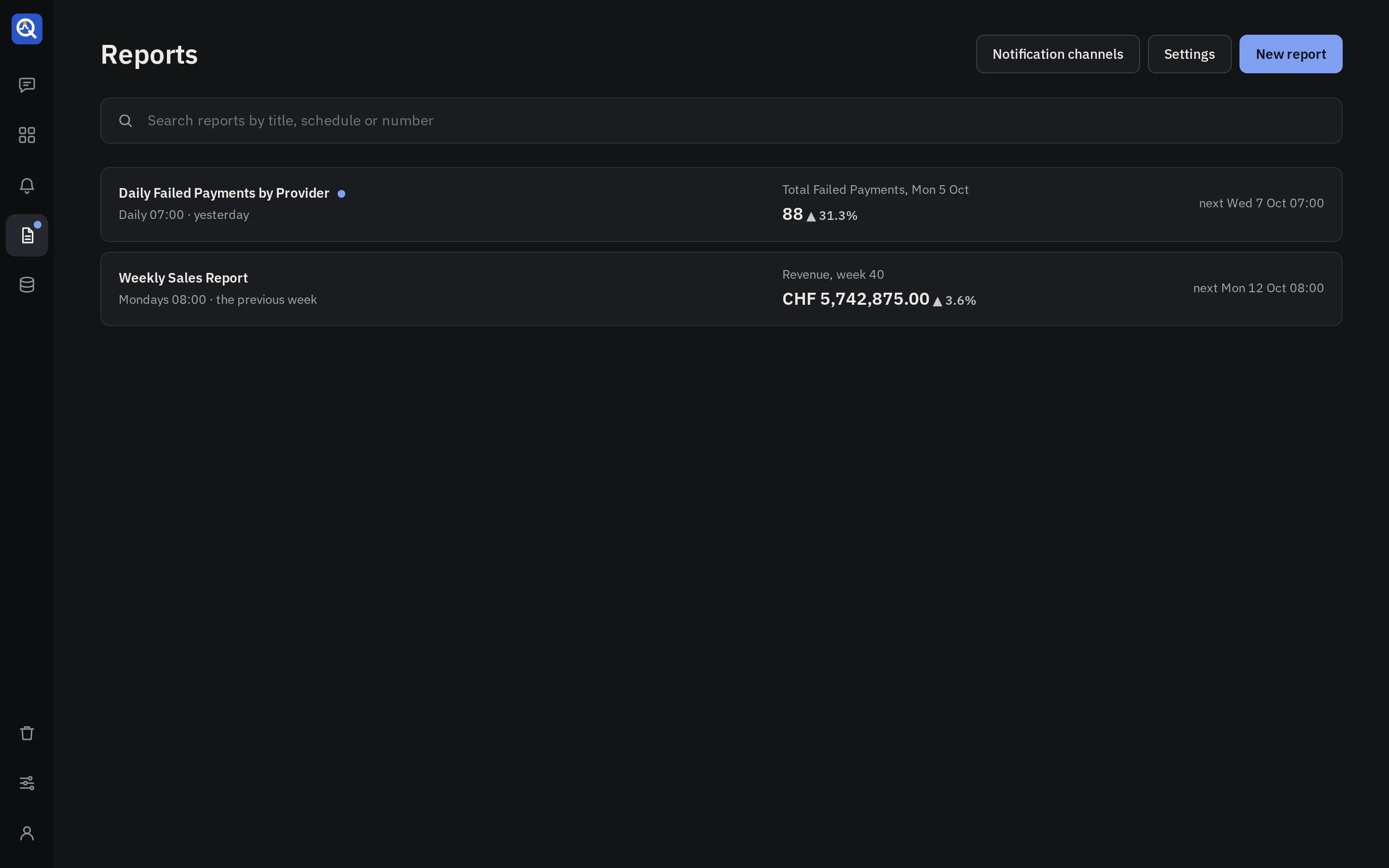Screen dimensions: 1389x868
Task: Click the blue unread dot beside Daily Failed Payments
Action: point(341,194)
